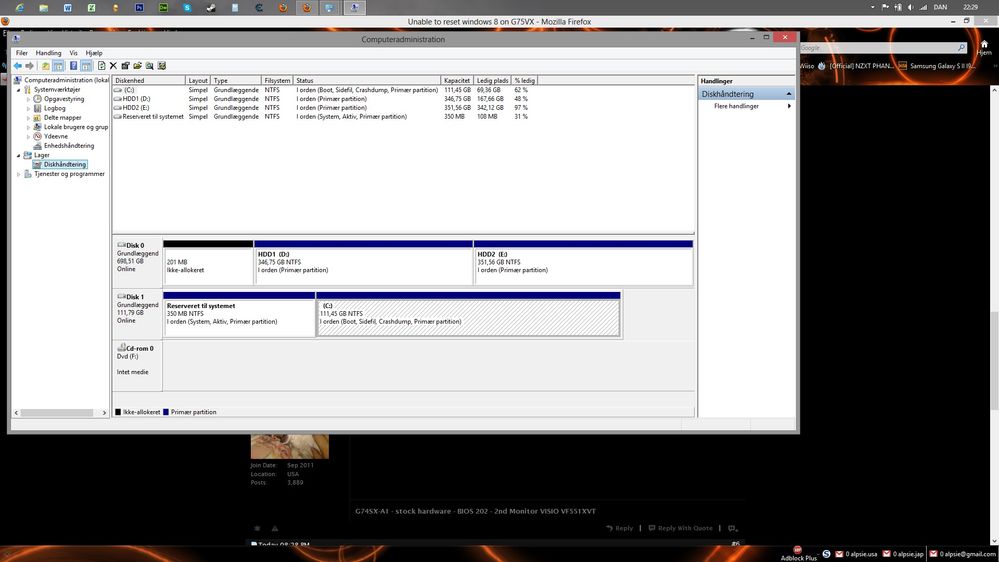Click the Up one level folder icon

tap(45, 66)
